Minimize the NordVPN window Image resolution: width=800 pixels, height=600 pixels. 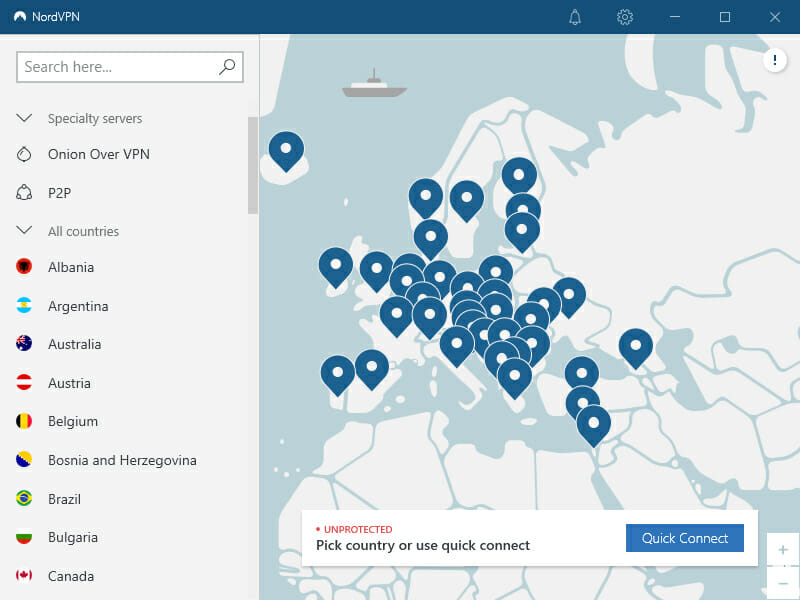click(675, 17)
